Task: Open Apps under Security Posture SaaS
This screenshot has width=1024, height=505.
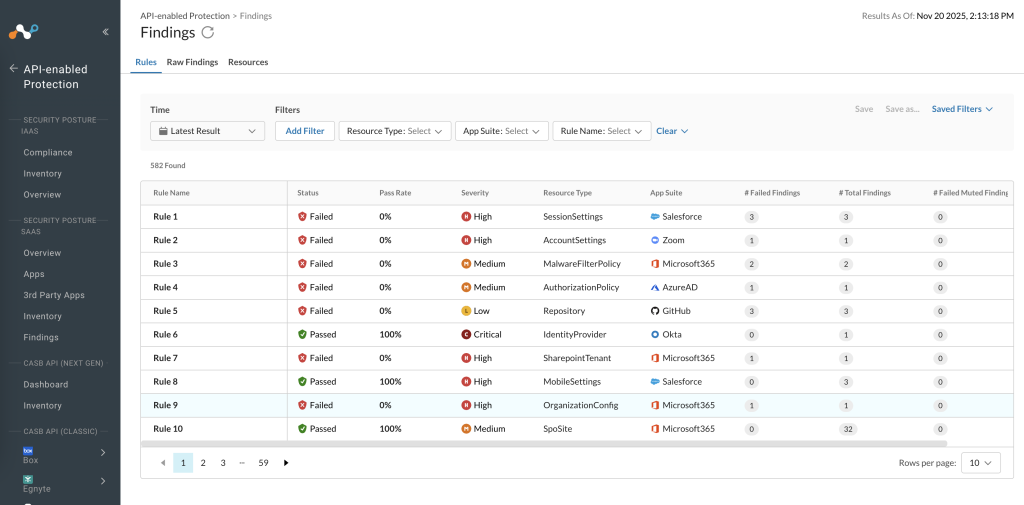Action: [34, 274]
